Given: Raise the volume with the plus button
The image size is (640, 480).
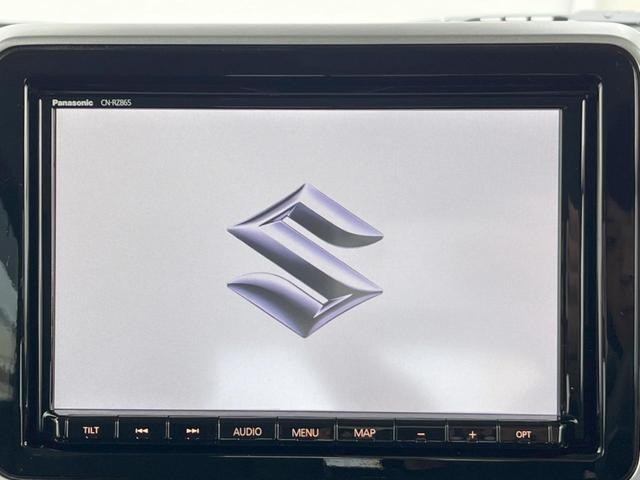Looking at the screenshot, I should (x=472, y=433).
